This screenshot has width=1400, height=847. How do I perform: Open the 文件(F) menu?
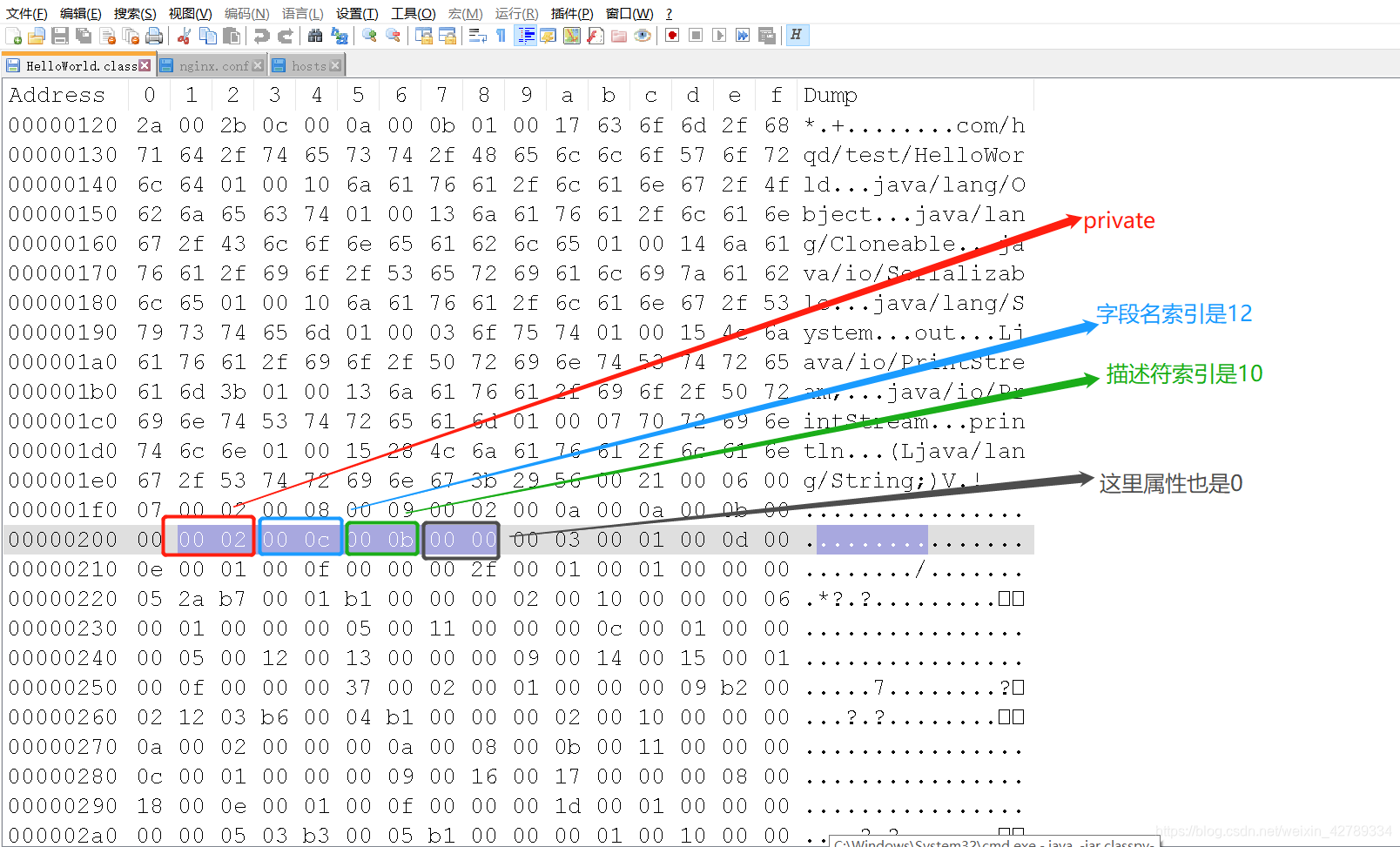tap(27, 13)
